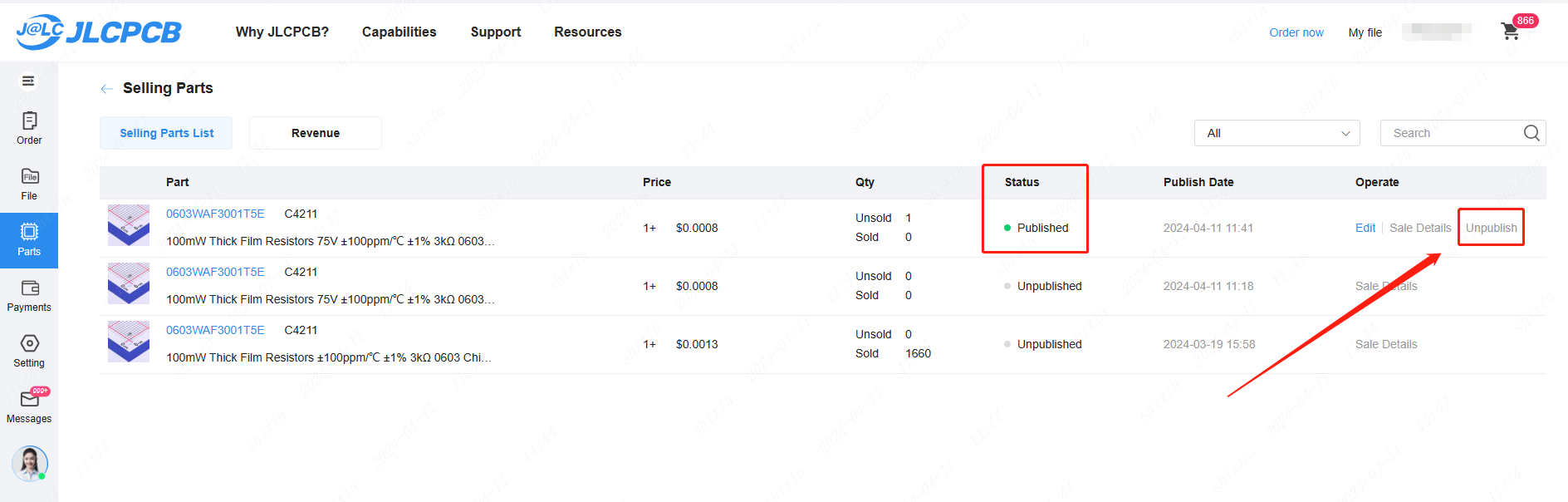Click the Qty column header

point(865,182)
